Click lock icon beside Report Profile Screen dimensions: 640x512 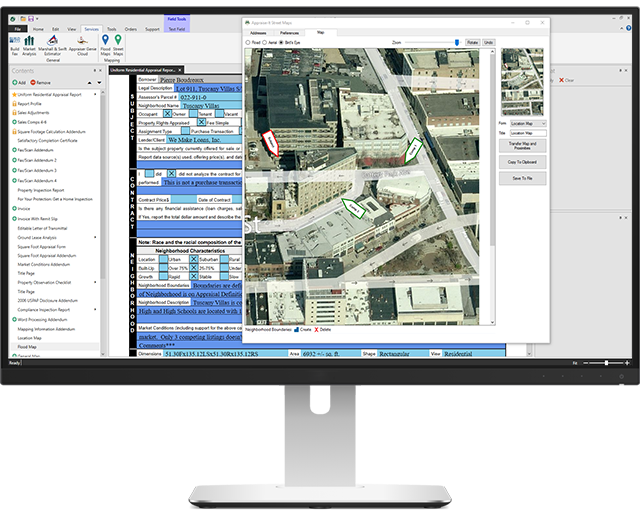click(x=14, y=104)
